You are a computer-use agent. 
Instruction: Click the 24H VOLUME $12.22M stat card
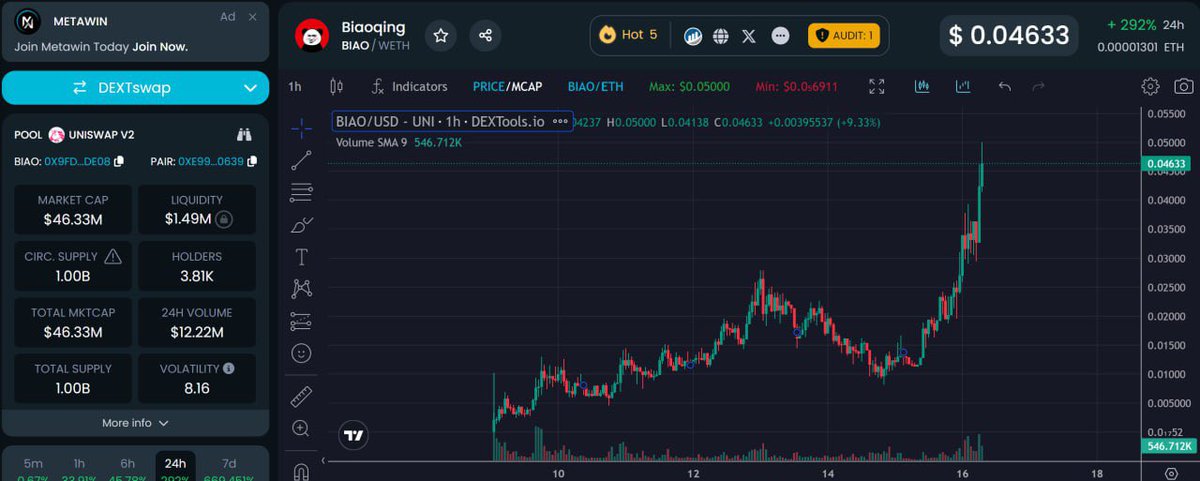point(197,322)
